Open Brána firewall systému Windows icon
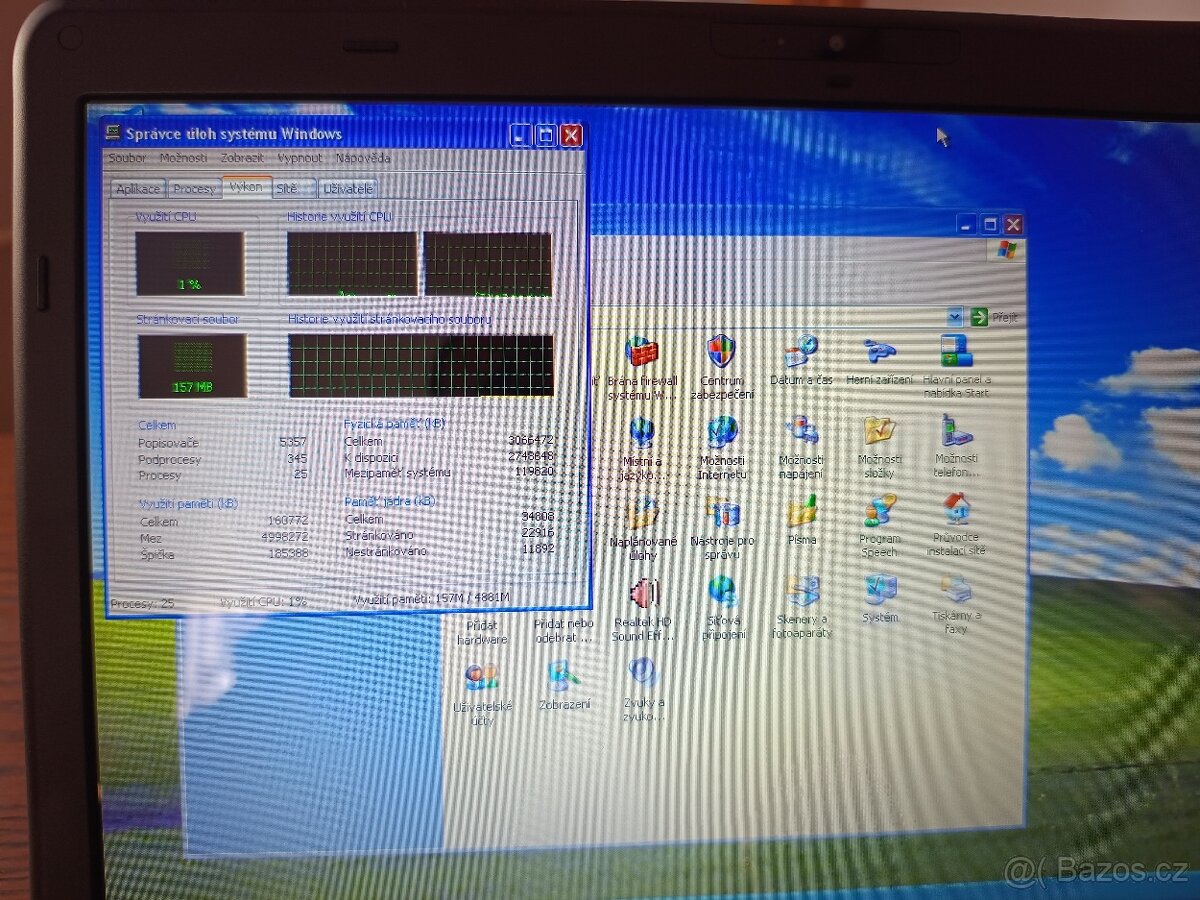Viewport: 1200px width, 900px height. (642, 353)
